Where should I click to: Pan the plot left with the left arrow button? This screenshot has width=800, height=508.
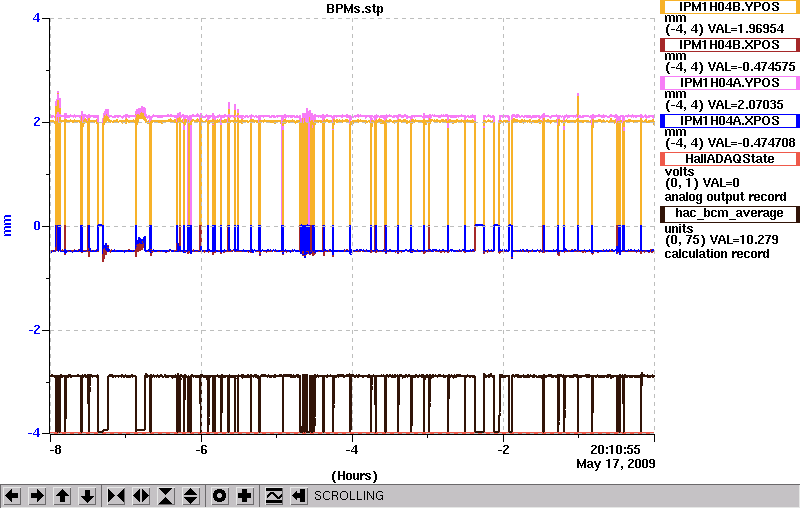tap(12, 496)
